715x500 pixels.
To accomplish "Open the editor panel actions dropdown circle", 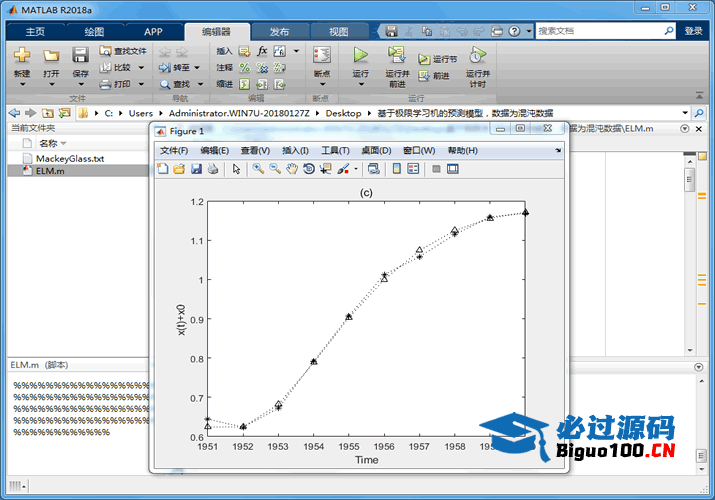I will 684,129.
